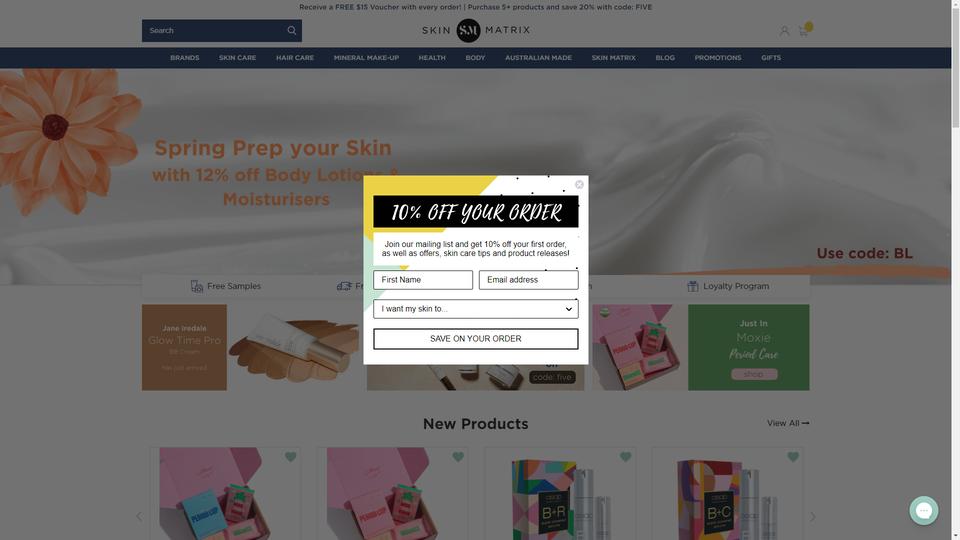Favorite the first new product heart

click(290, 457)
